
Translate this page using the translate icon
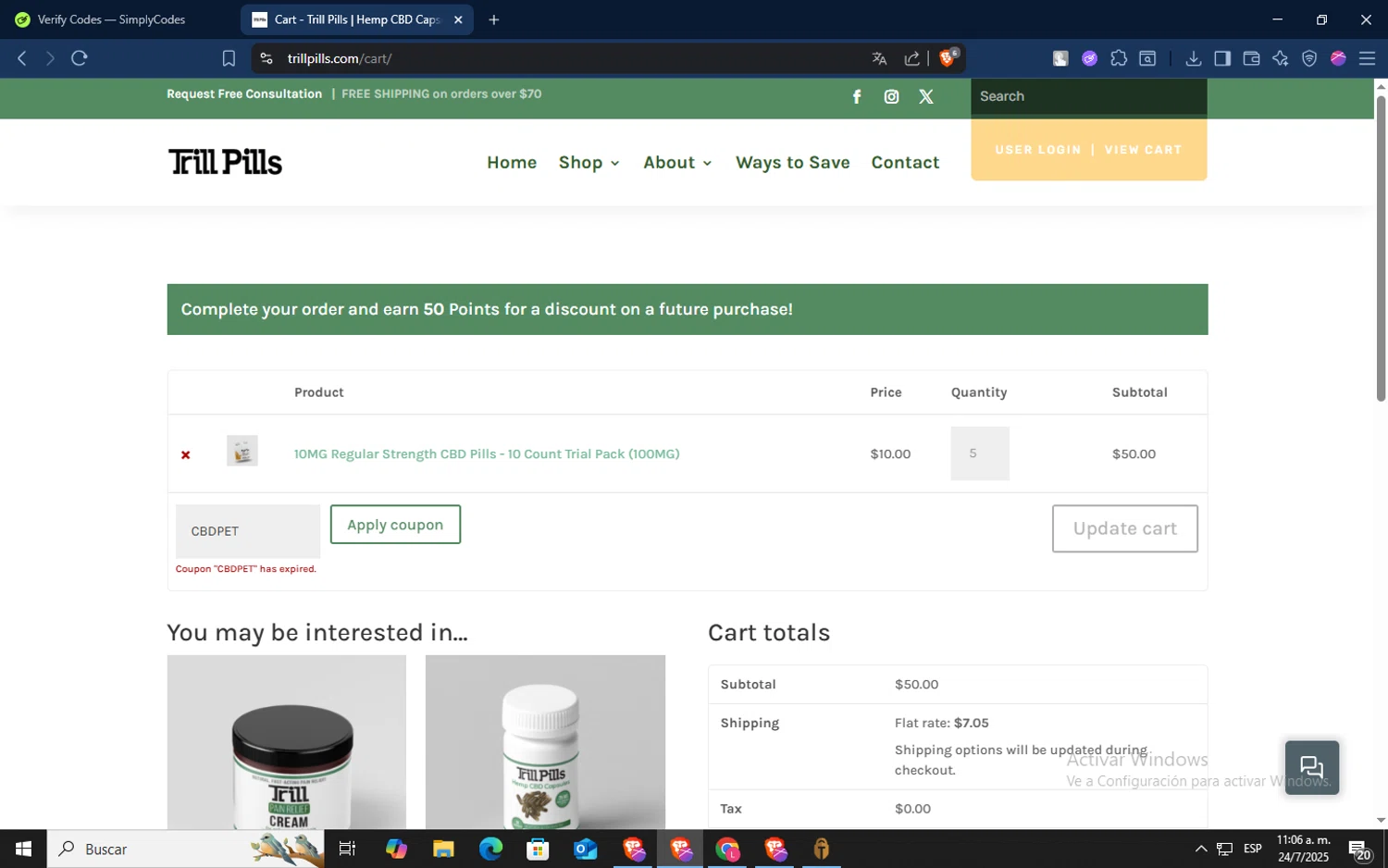coord(879,58)
